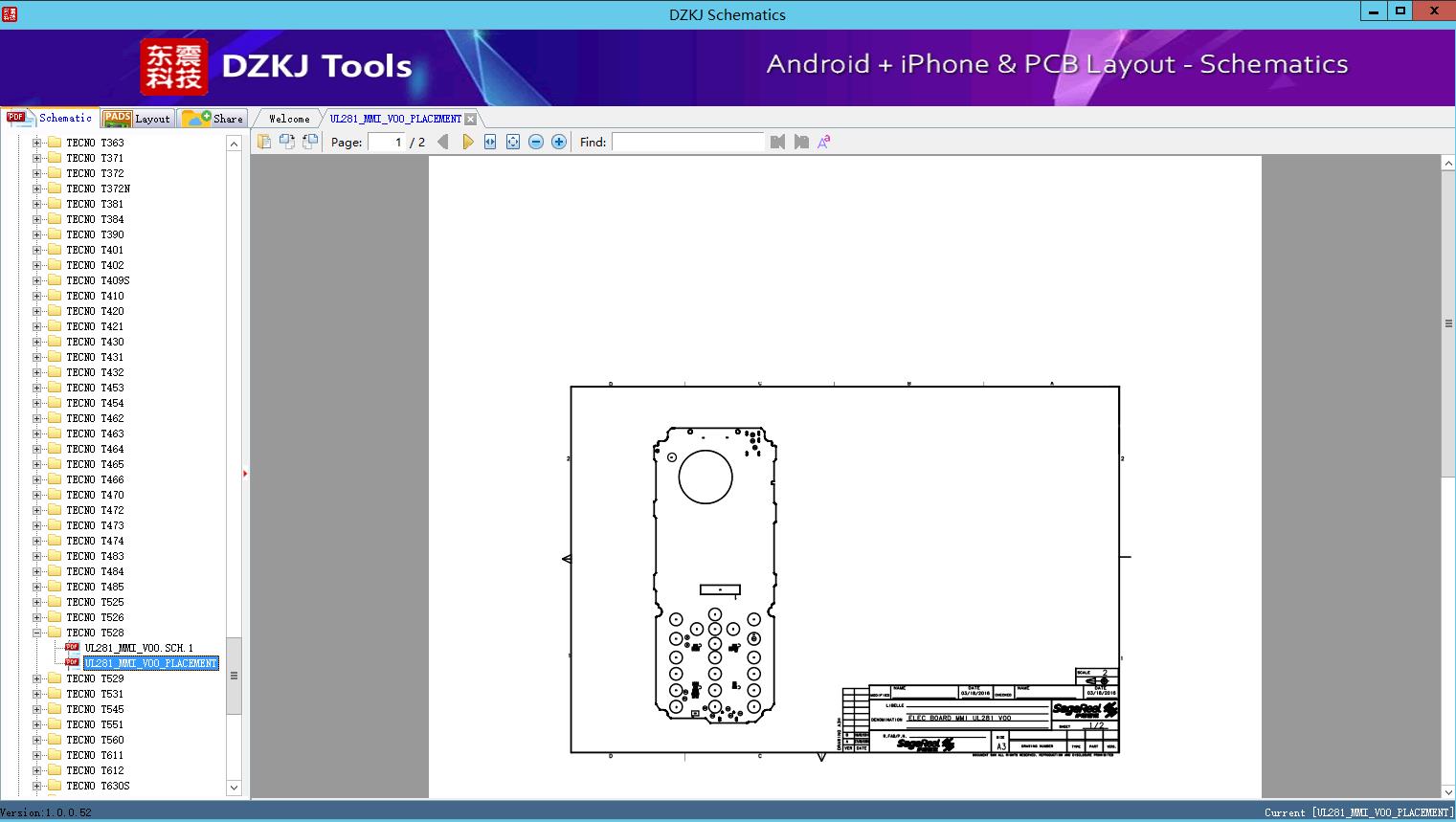Open UL281_MMI_V00.SCH.1 file

tap(139, 648)
